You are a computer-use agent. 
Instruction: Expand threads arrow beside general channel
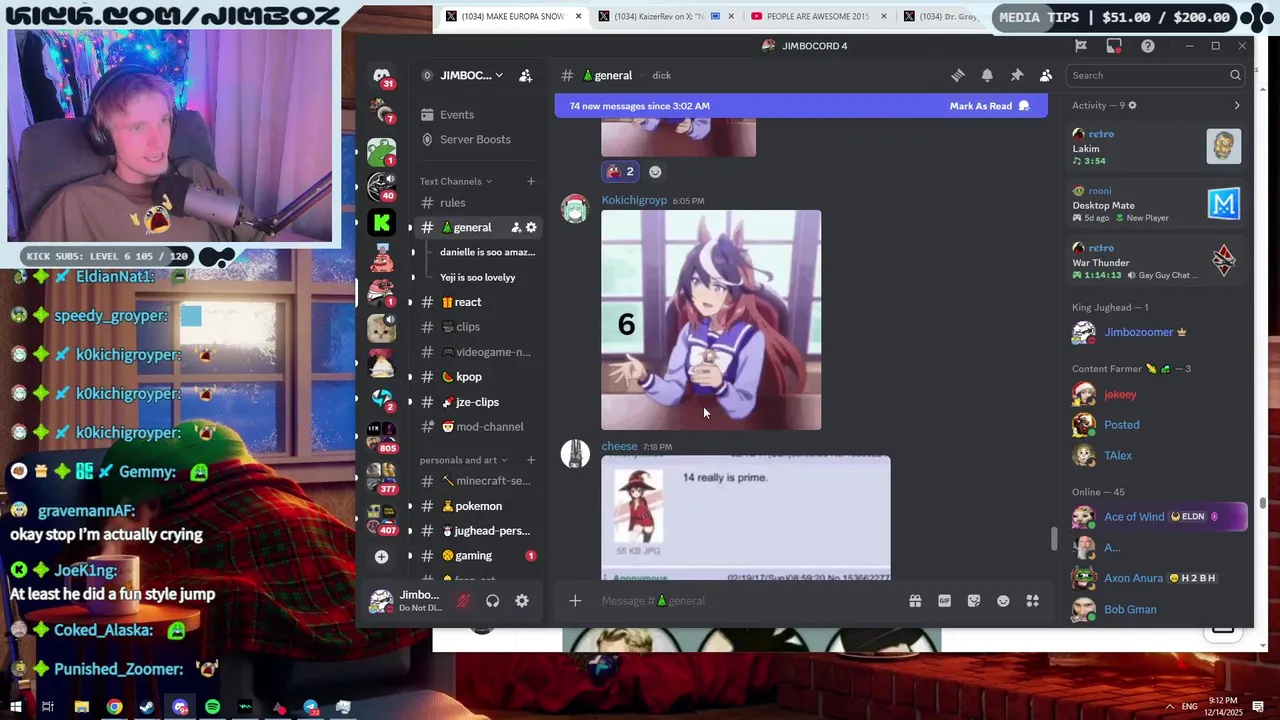pos(410,228)
